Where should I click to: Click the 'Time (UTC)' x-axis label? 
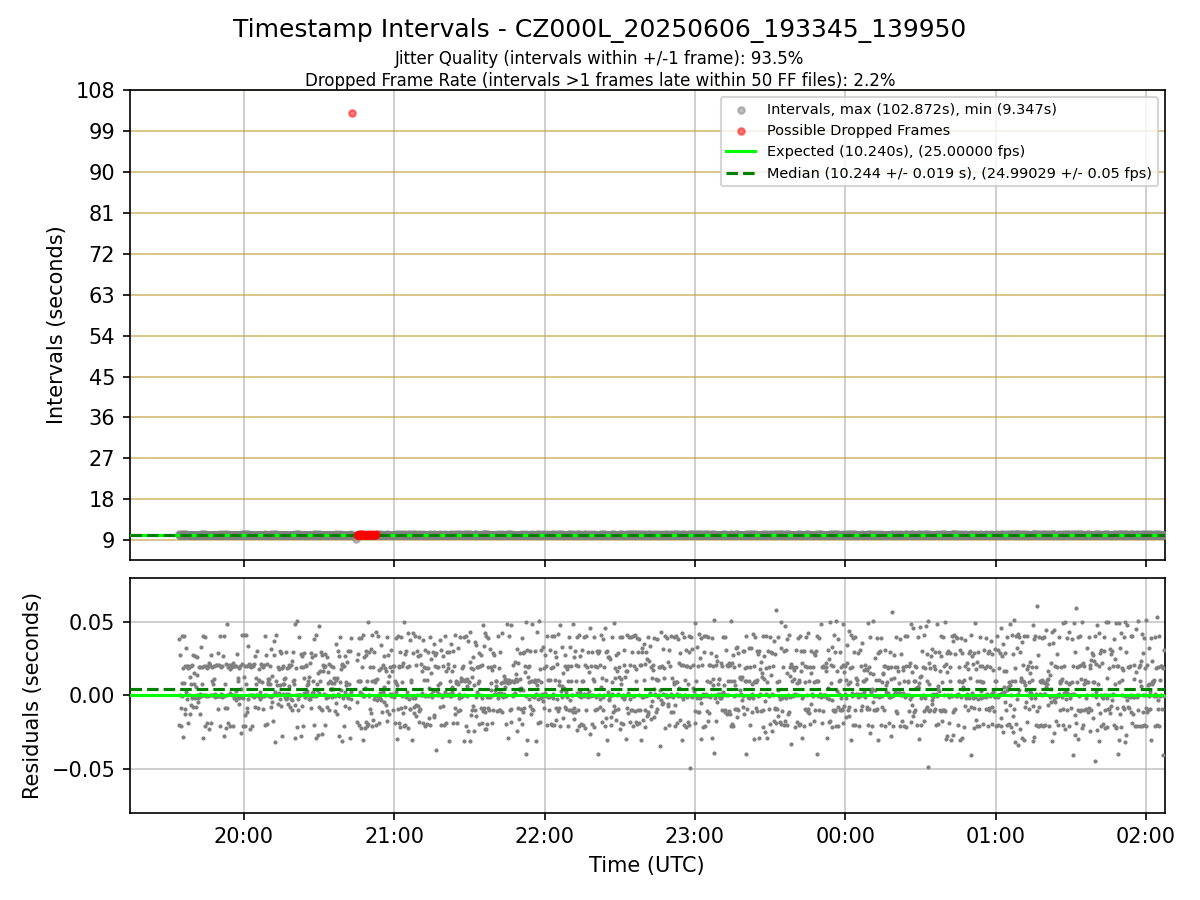coord(646,865)
